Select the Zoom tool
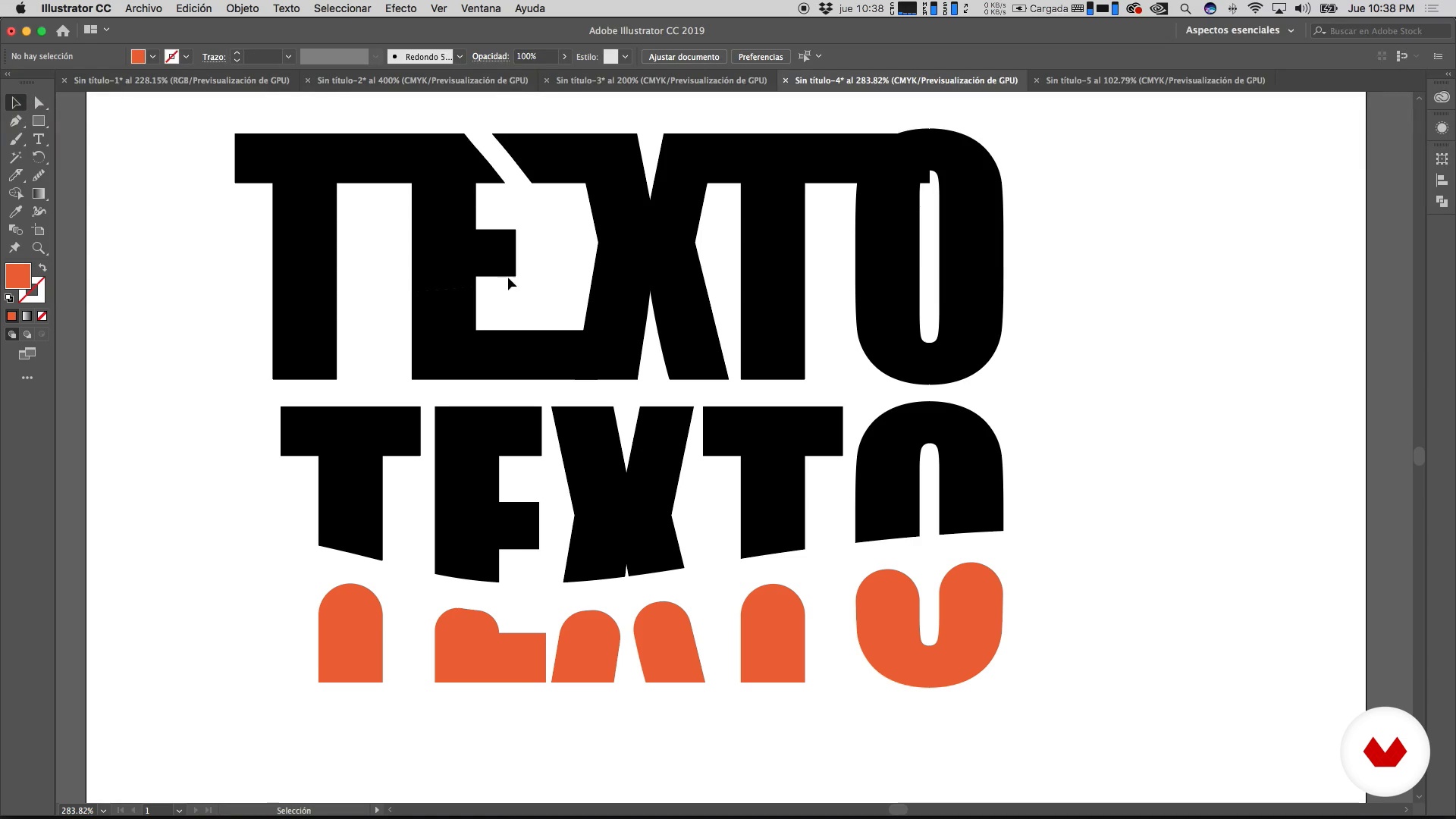This screenshot has width=1456, height=819. click(39, 249)
